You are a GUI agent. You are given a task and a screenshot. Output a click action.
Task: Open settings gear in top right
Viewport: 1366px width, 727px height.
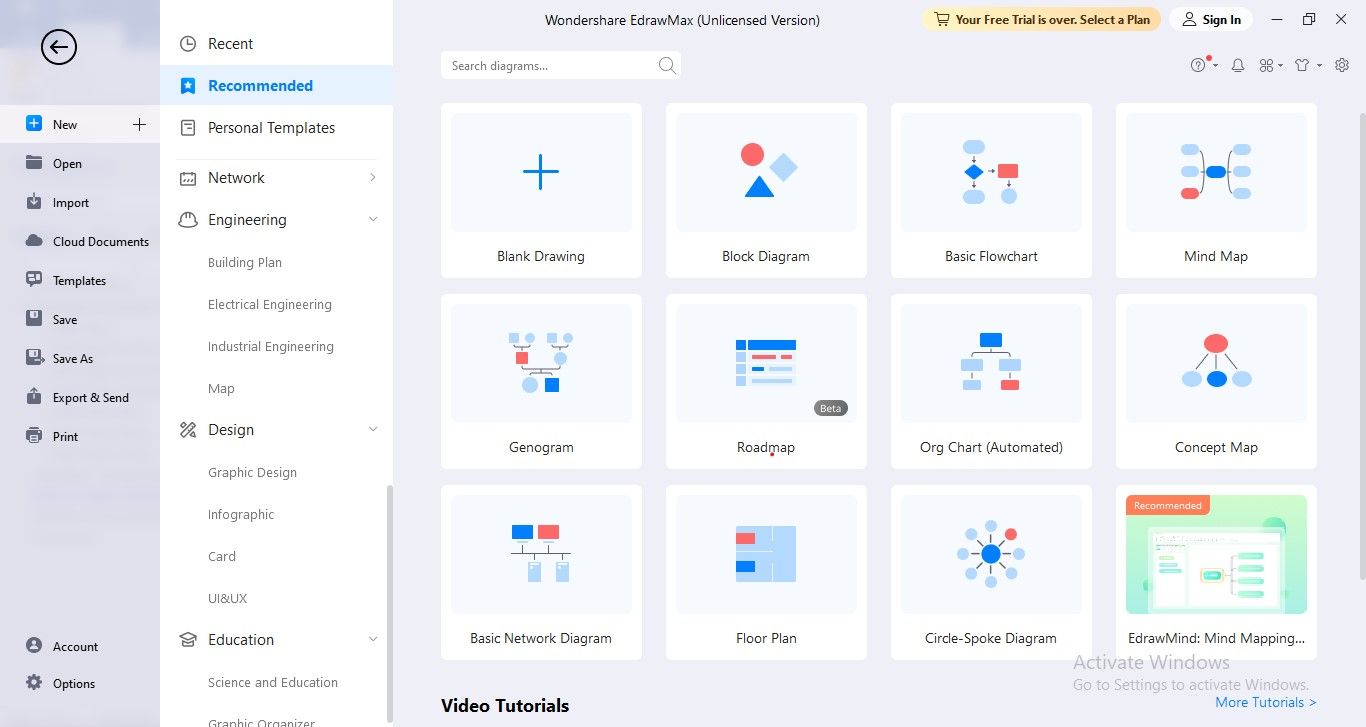pos(1342,65)
